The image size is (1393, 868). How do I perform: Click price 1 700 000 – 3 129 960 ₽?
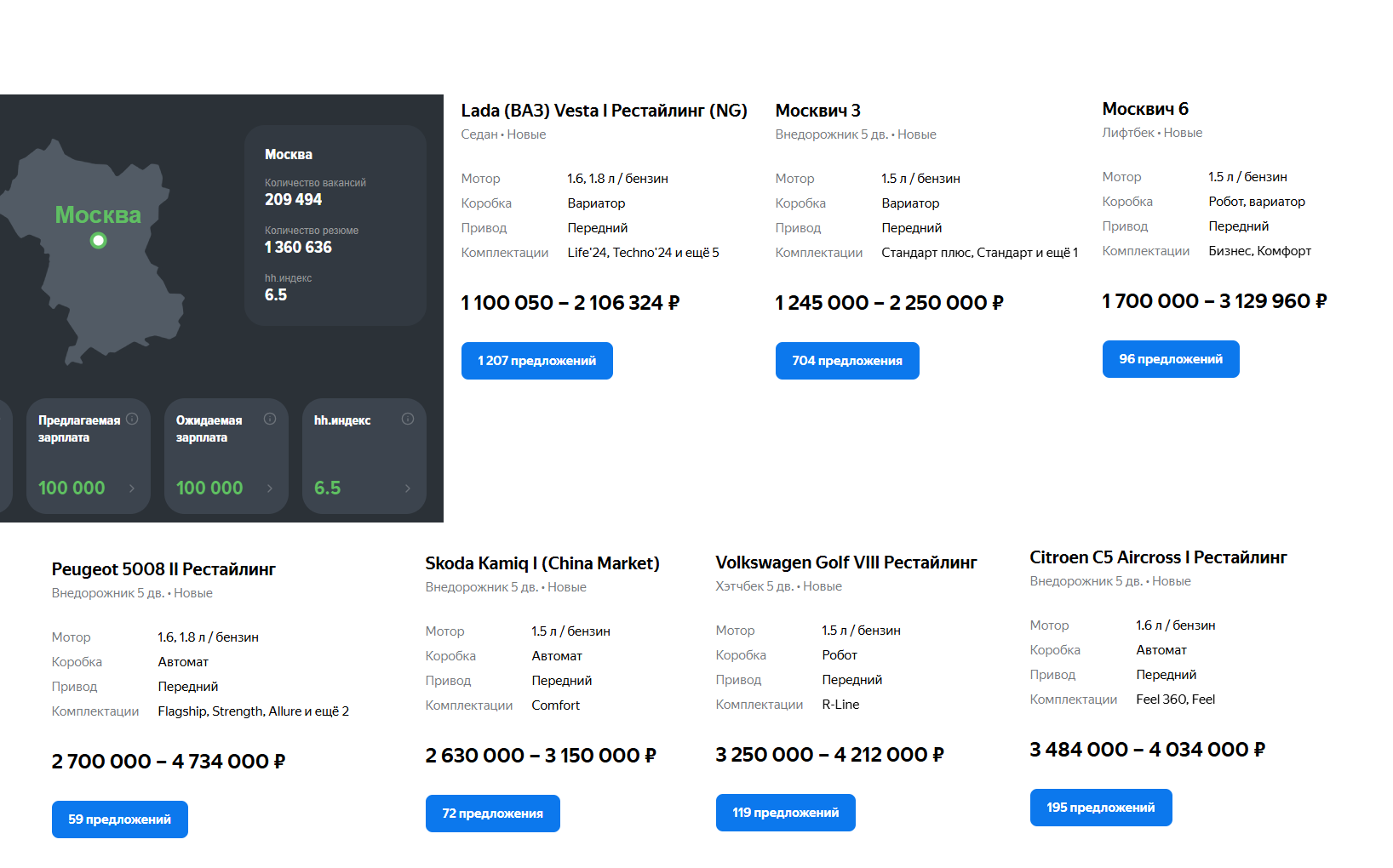click(1215, 301)
